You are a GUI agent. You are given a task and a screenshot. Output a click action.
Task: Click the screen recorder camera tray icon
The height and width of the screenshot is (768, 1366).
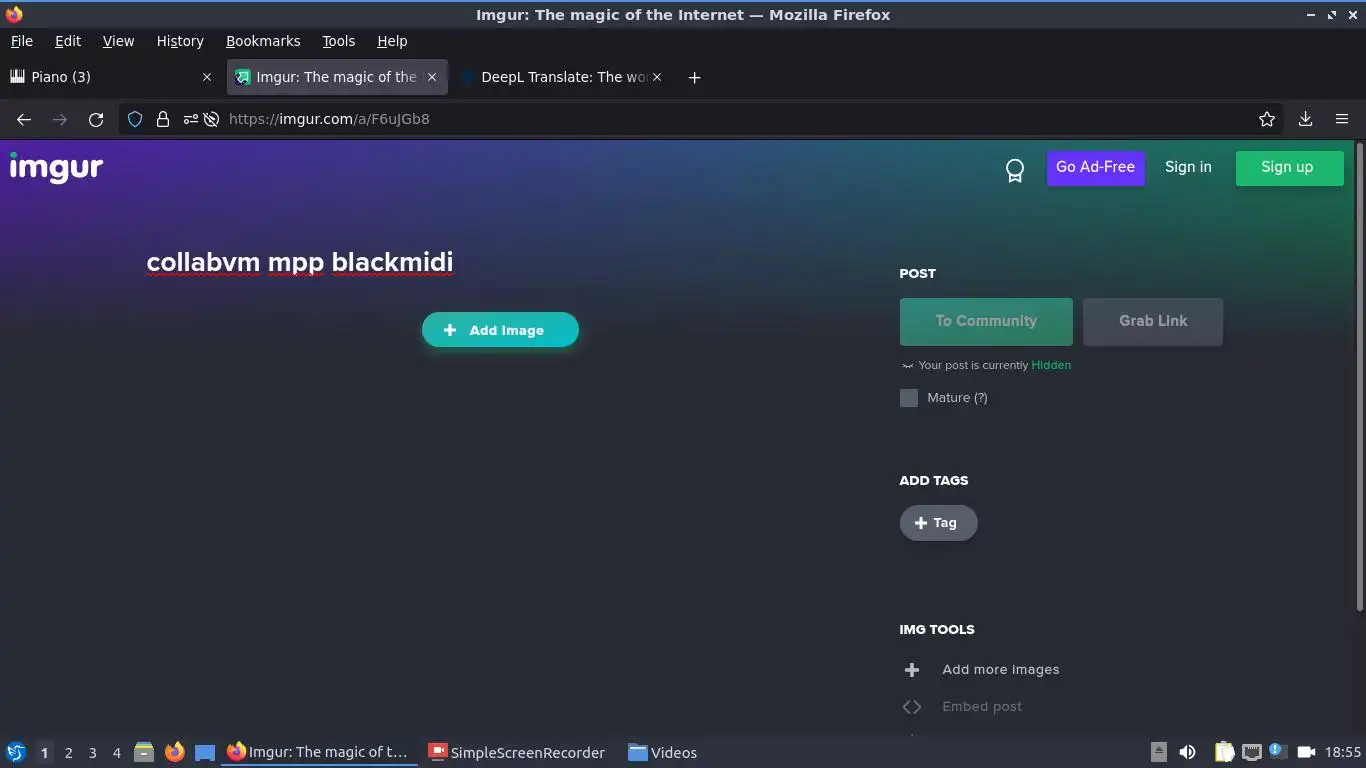tap(1305, 752)
